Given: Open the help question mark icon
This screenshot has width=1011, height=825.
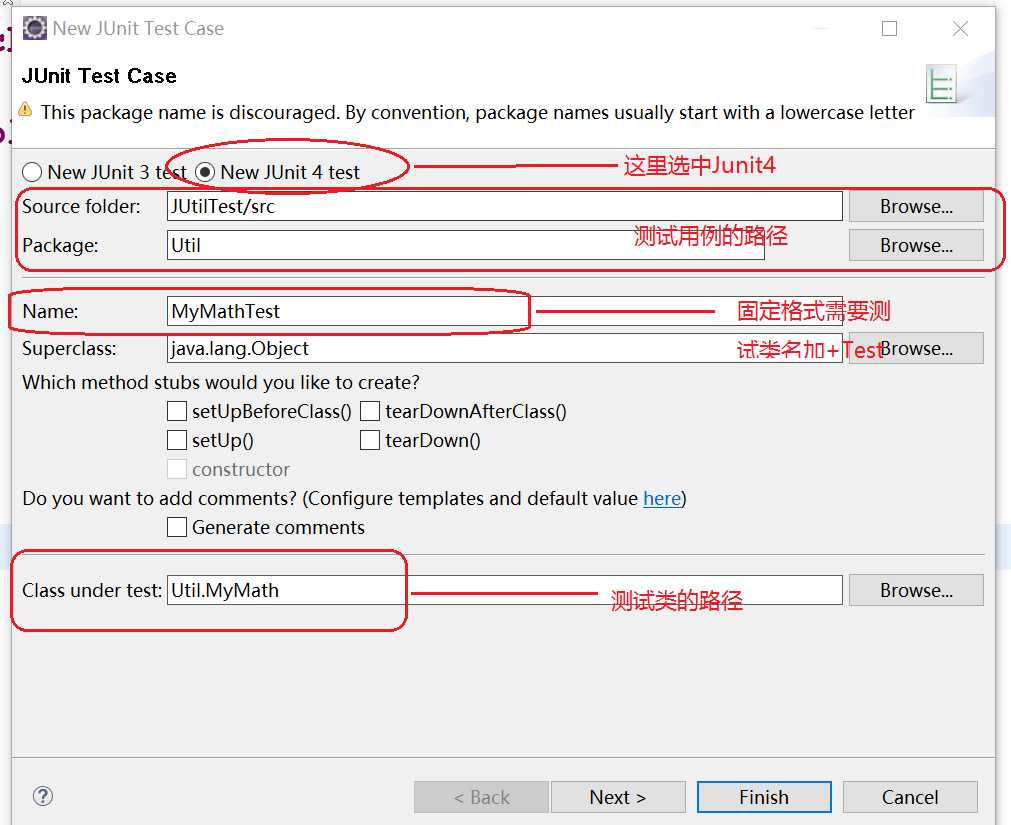Looking at the screenshot, I should 43,796.
